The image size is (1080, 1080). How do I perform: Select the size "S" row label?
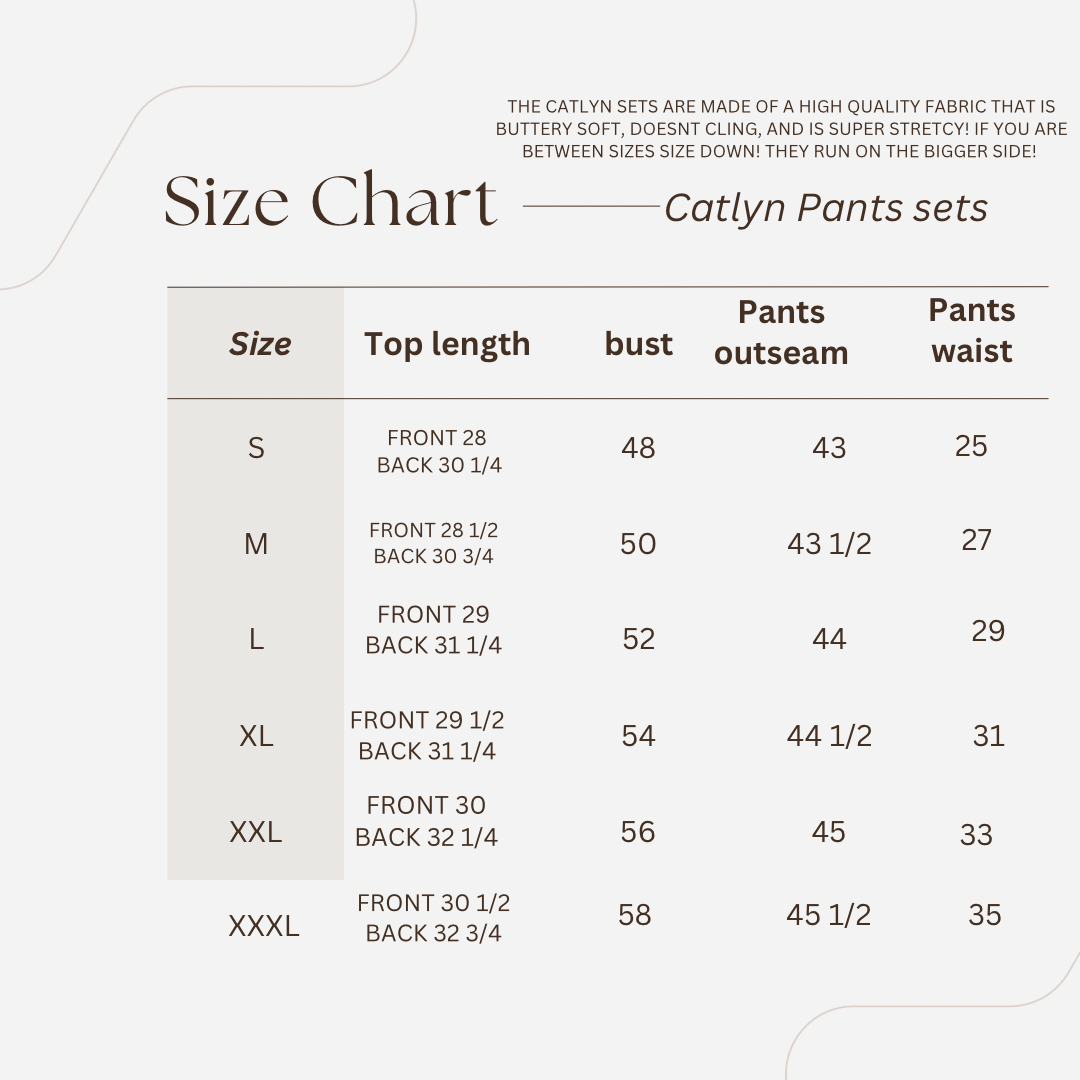[256, 448]
